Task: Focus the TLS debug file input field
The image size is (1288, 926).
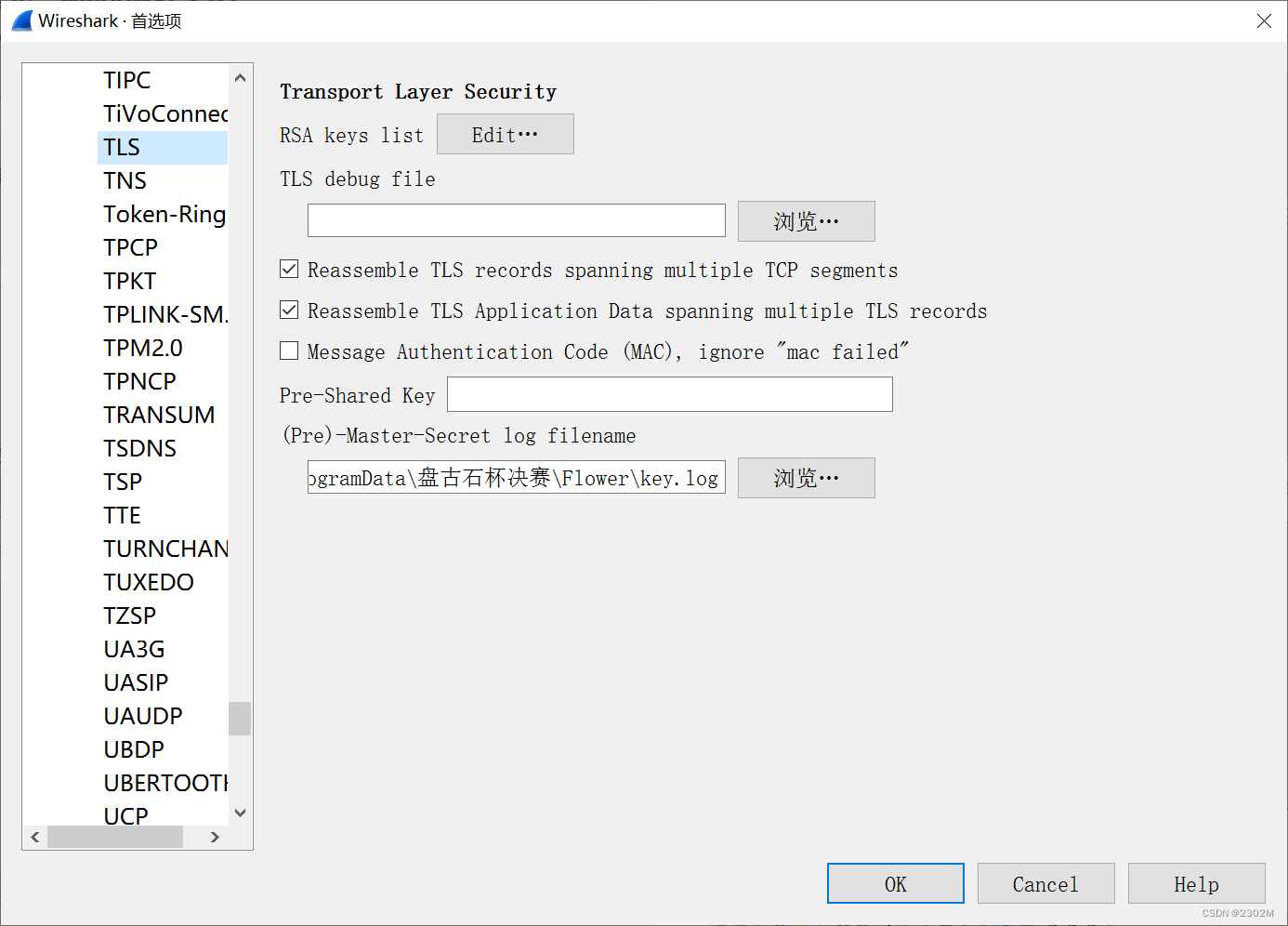Action: 517,221
